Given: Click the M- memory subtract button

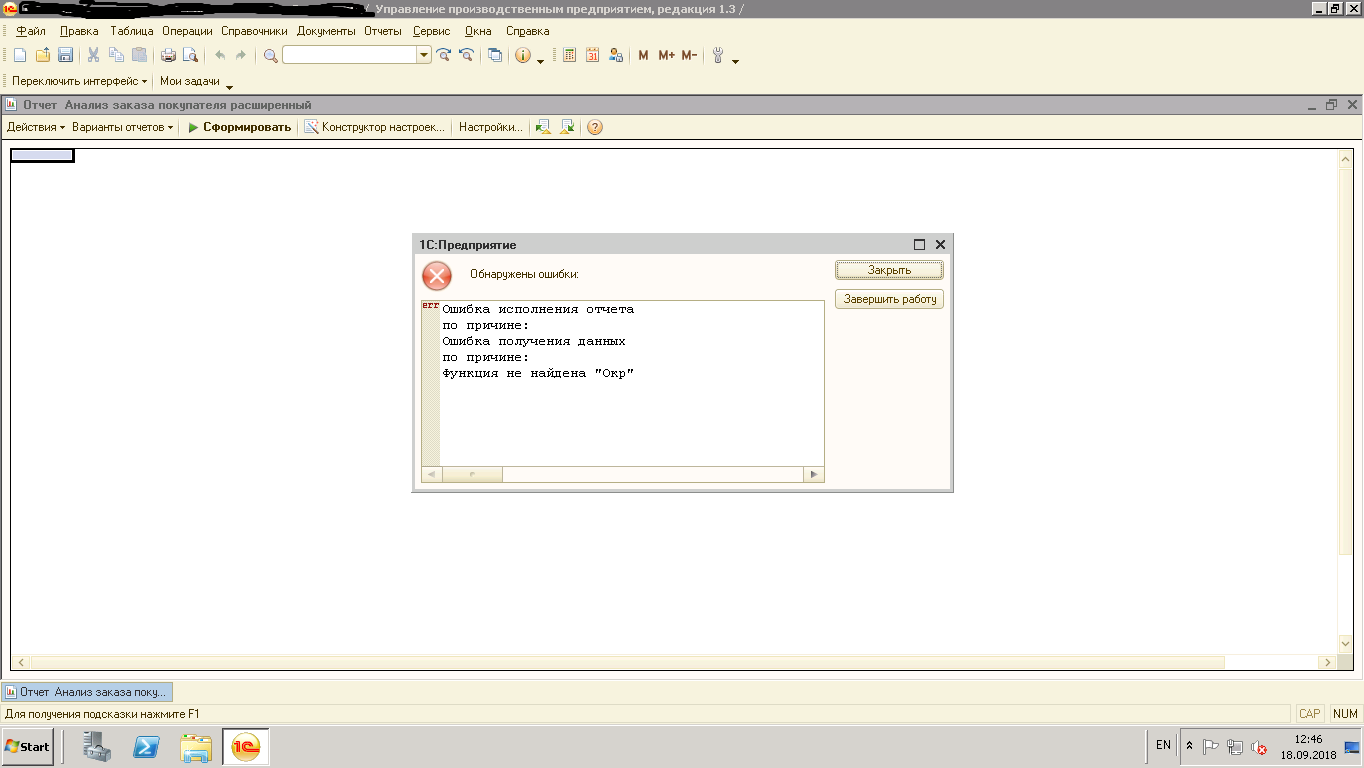Looking at the screenshot, I should click(x=689, y=56).
